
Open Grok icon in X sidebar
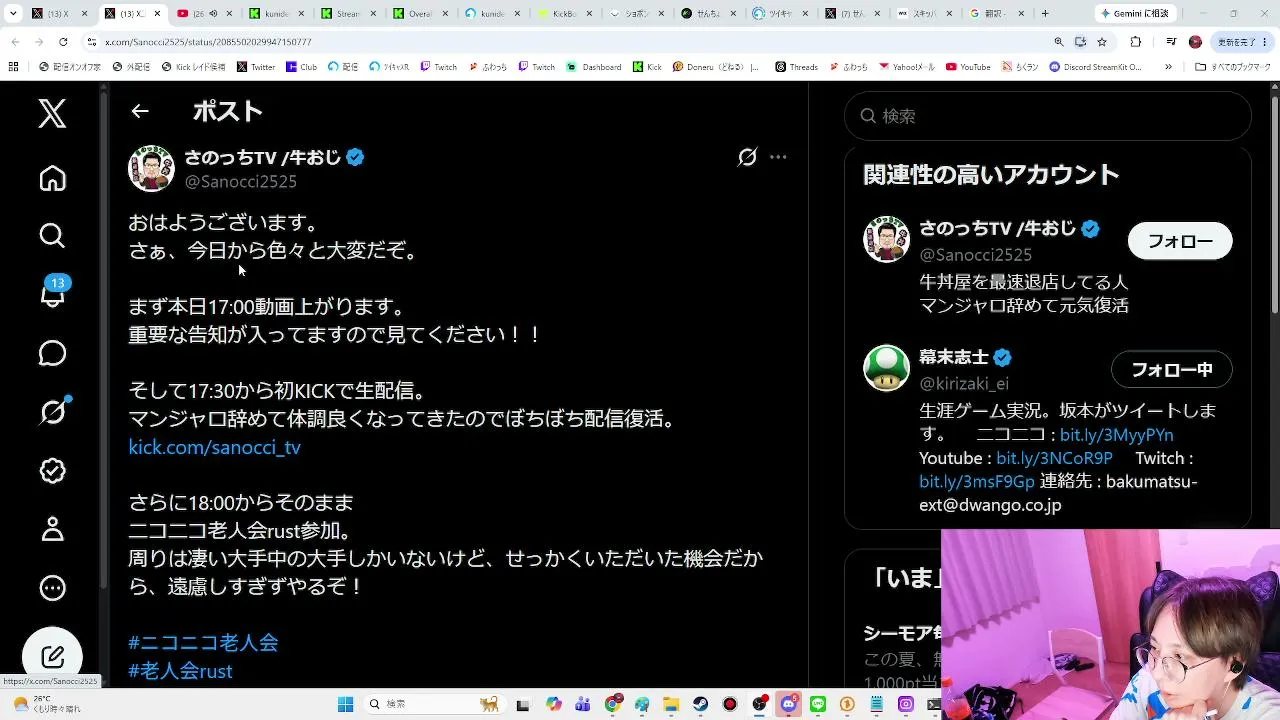52,411
